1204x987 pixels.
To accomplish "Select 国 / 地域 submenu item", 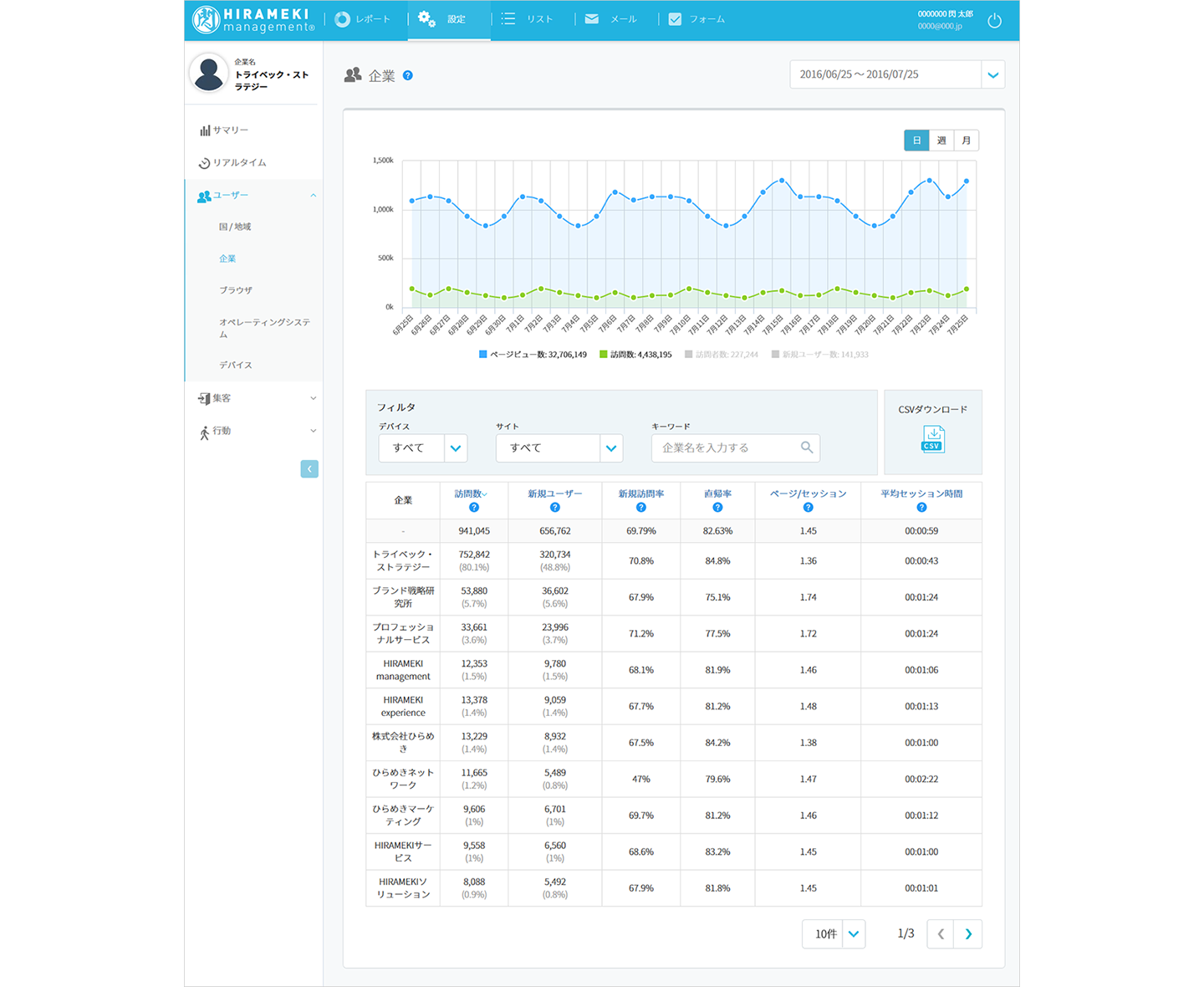I will 235,227.
